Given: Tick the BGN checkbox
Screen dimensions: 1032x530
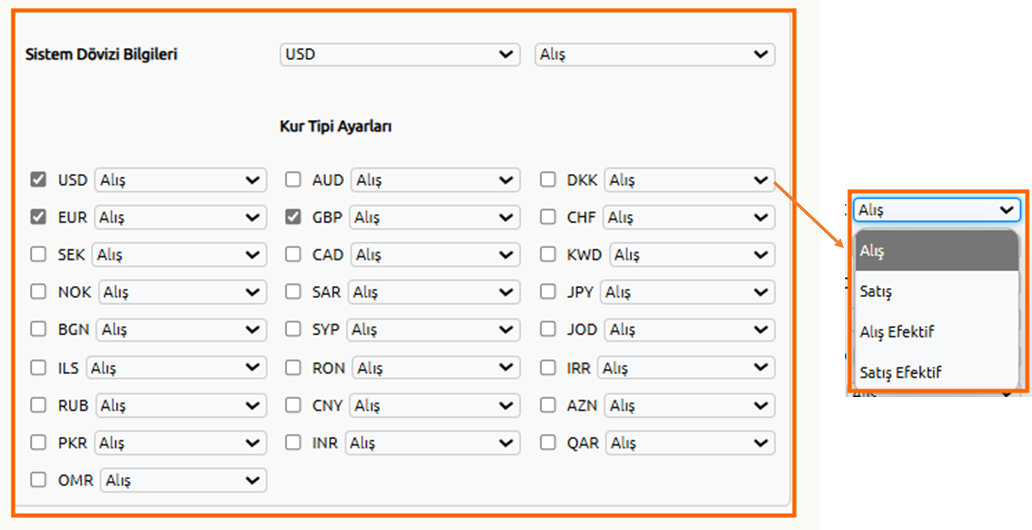Looking at the screenshot, I should tap(38, 329).
